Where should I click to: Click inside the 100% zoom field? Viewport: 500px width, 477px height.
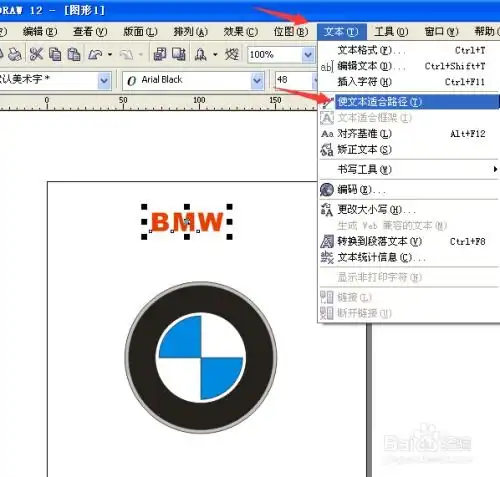coord(275,54)
